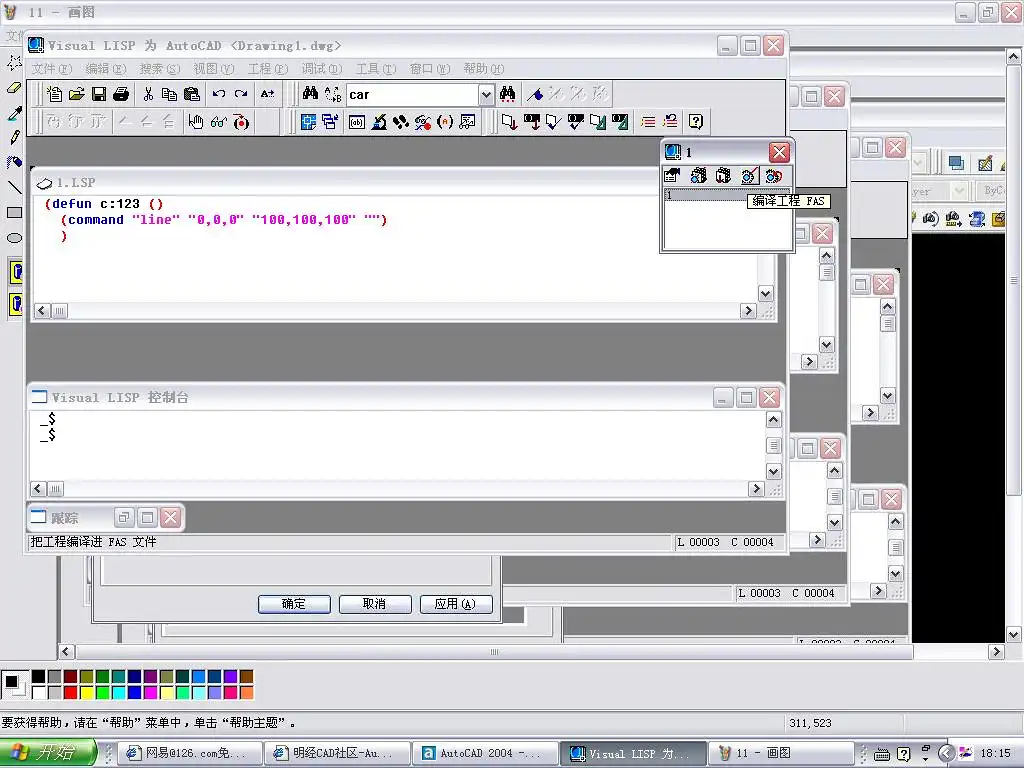The height and width of the screenshot is (768, 1024).
Task: Open the 搜索 menu in Visual LISP
Action: coord(159,69)
